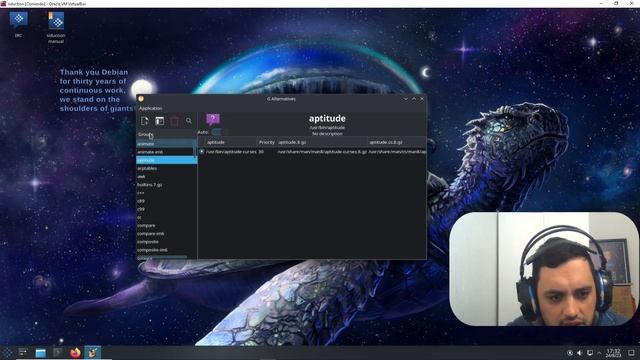This screenshot has height=360, width=640.
Task: Open the induction manual desktop shortcut
Action: coord(56,27)
